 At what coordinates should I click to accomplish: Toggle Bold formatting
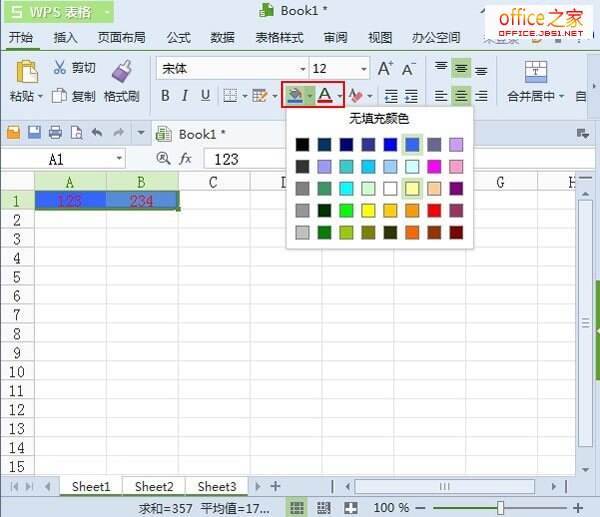(165, 96)
